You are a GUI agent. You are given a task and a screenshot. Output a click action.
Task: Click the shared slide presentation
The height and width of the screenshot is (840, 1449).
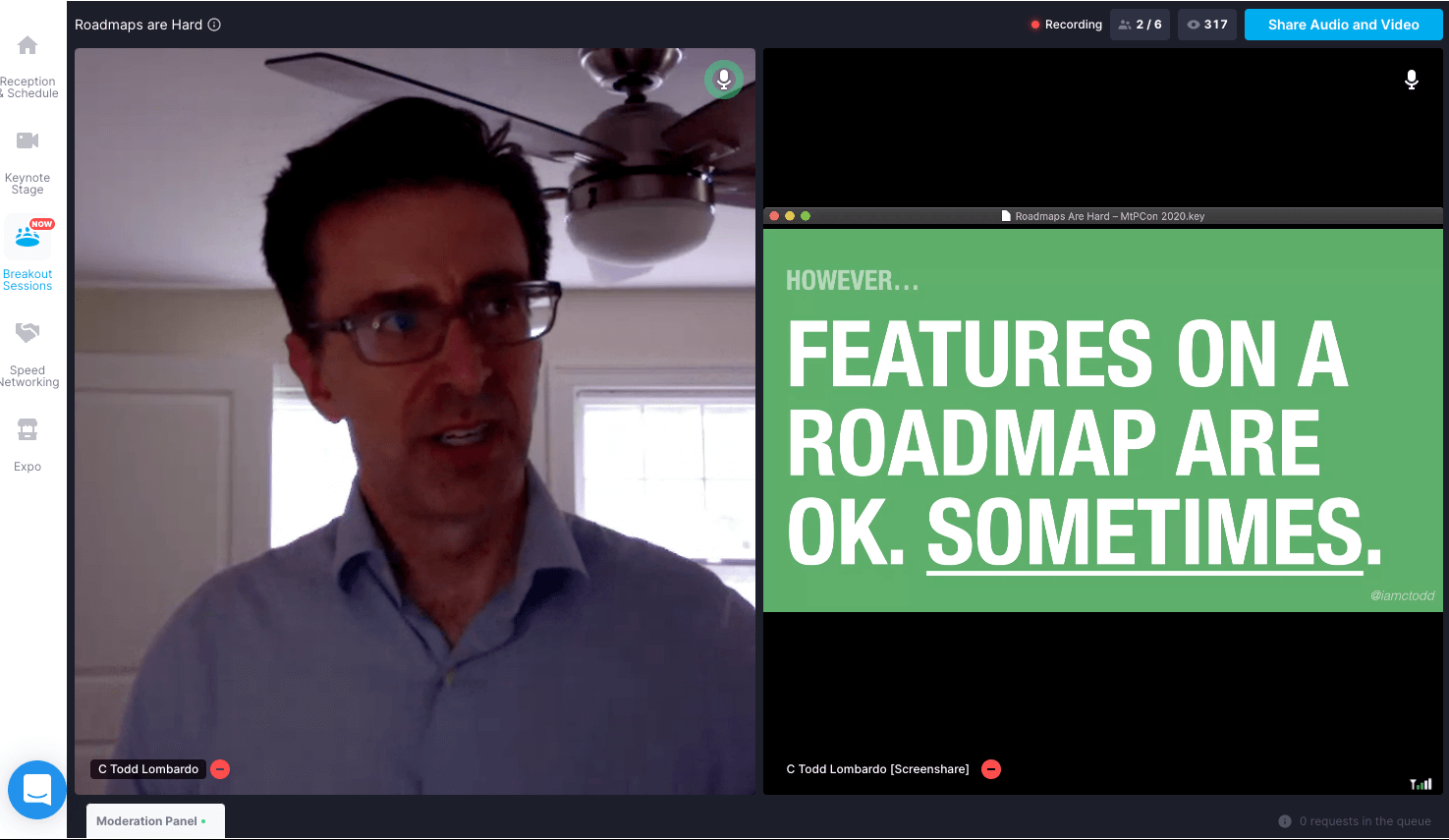click(x=1102, y=420)
